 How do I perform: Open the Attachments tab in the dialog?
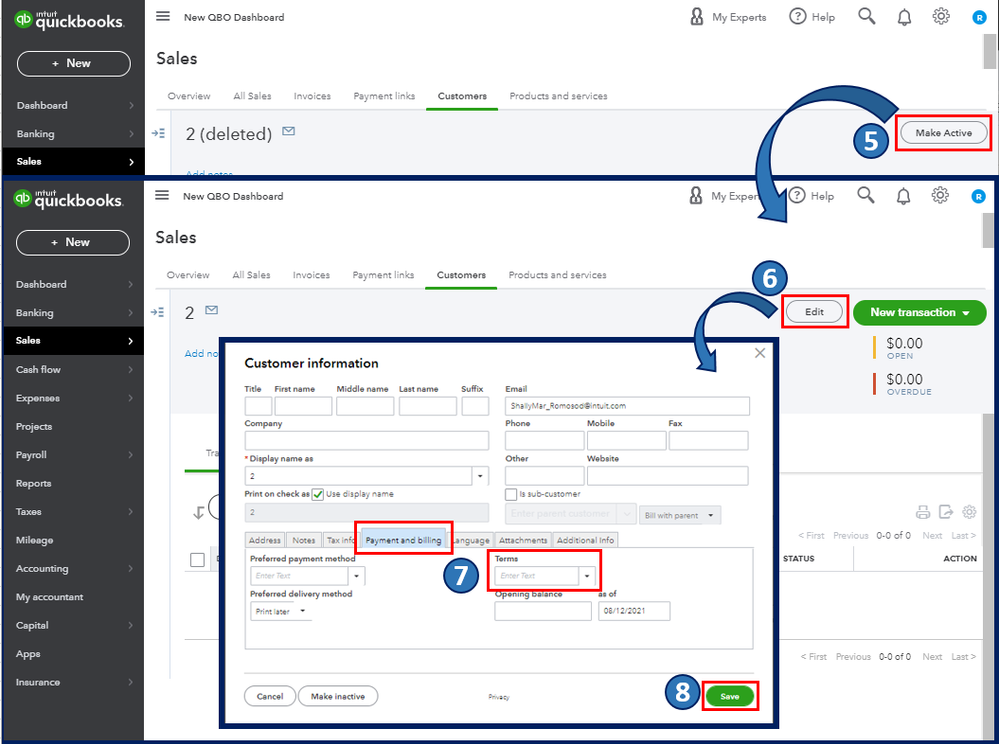pos(522,540)
